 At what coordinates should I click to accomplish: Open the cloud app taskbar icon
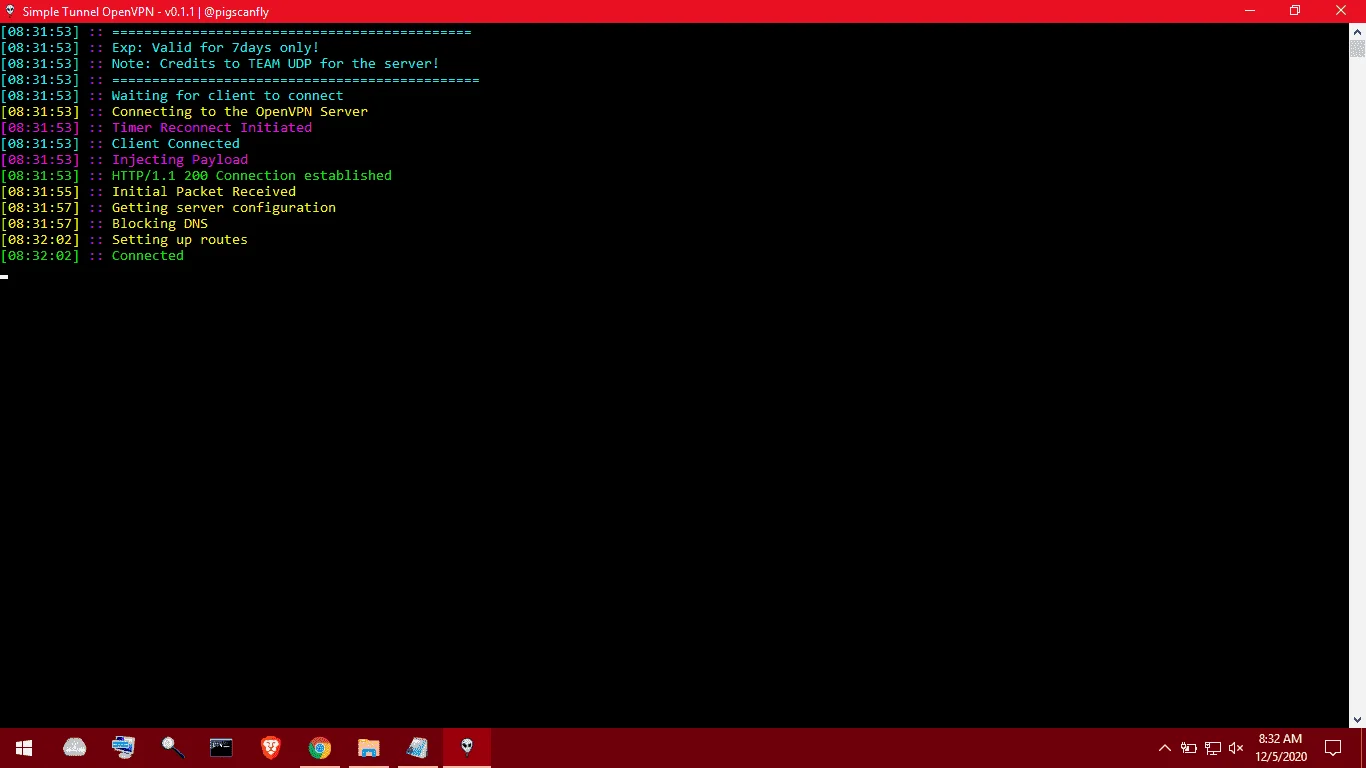[75, 747]
